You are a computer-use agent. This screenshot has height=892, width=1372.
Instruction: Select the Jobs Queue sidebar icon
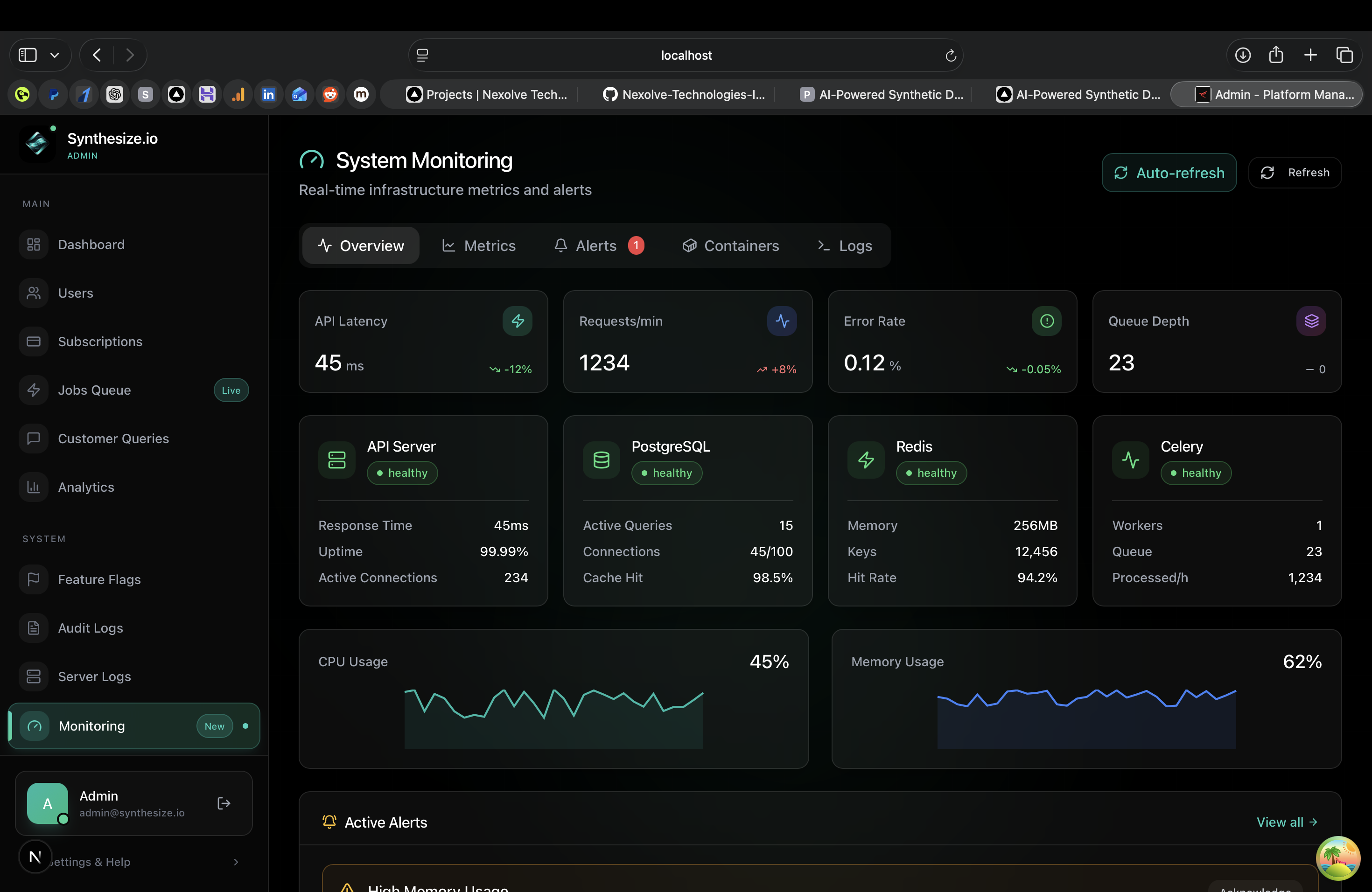click(33, 390)
